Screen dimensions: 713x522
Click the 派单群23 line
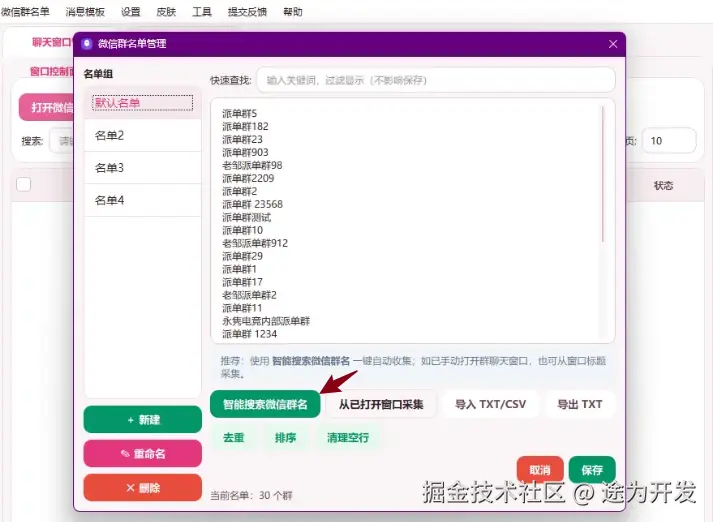(242, 139)
